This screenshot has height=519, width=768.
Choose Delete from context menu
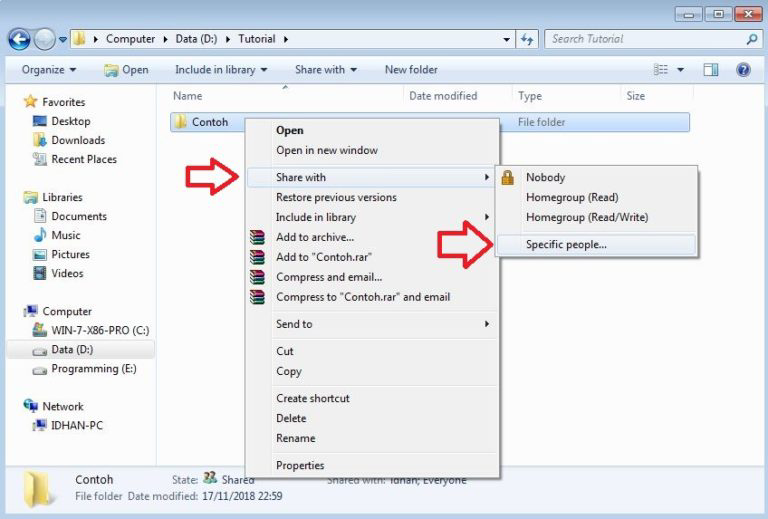(x=372, y=419)
